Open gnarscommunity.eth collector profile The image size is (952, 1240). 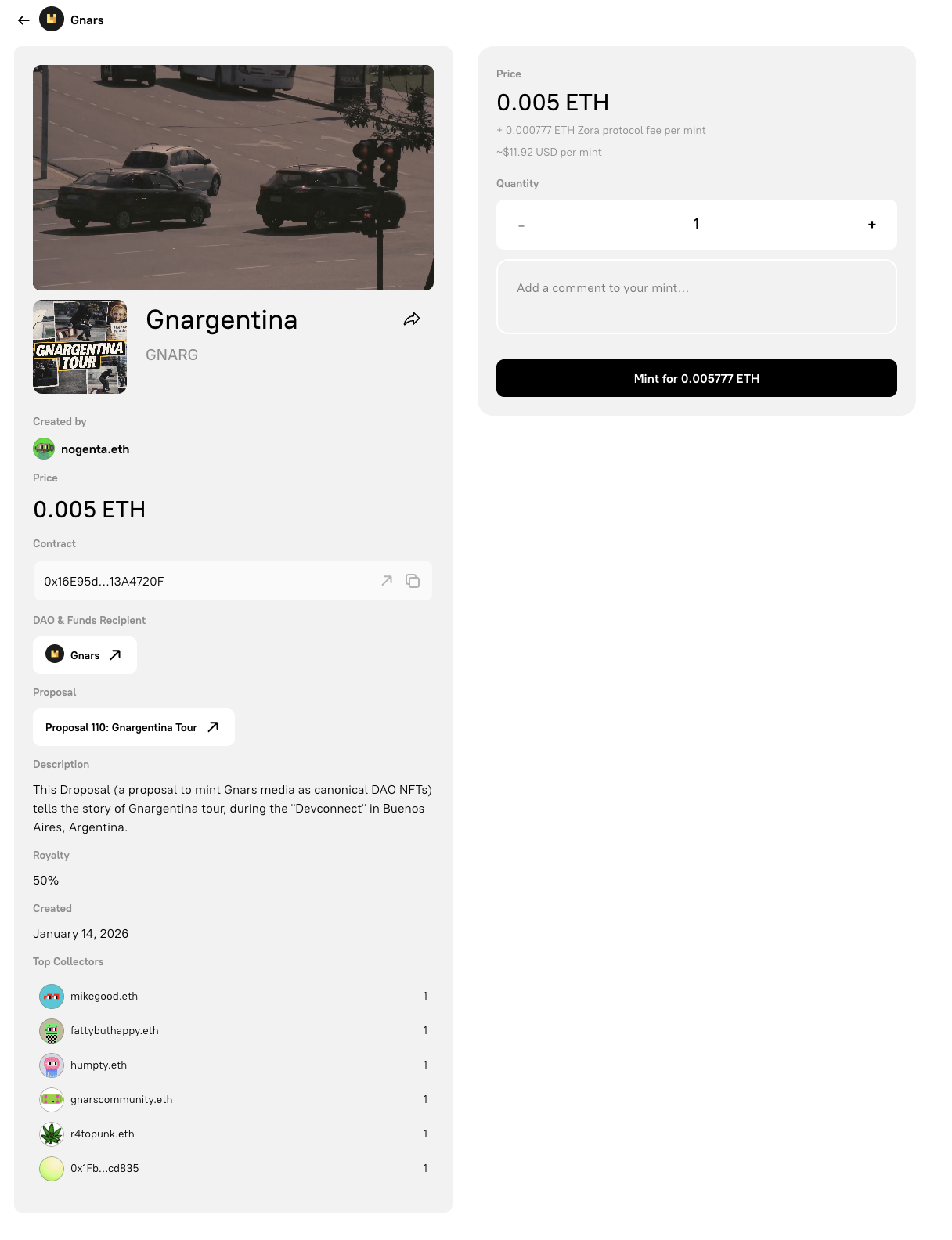point(121,1100)
